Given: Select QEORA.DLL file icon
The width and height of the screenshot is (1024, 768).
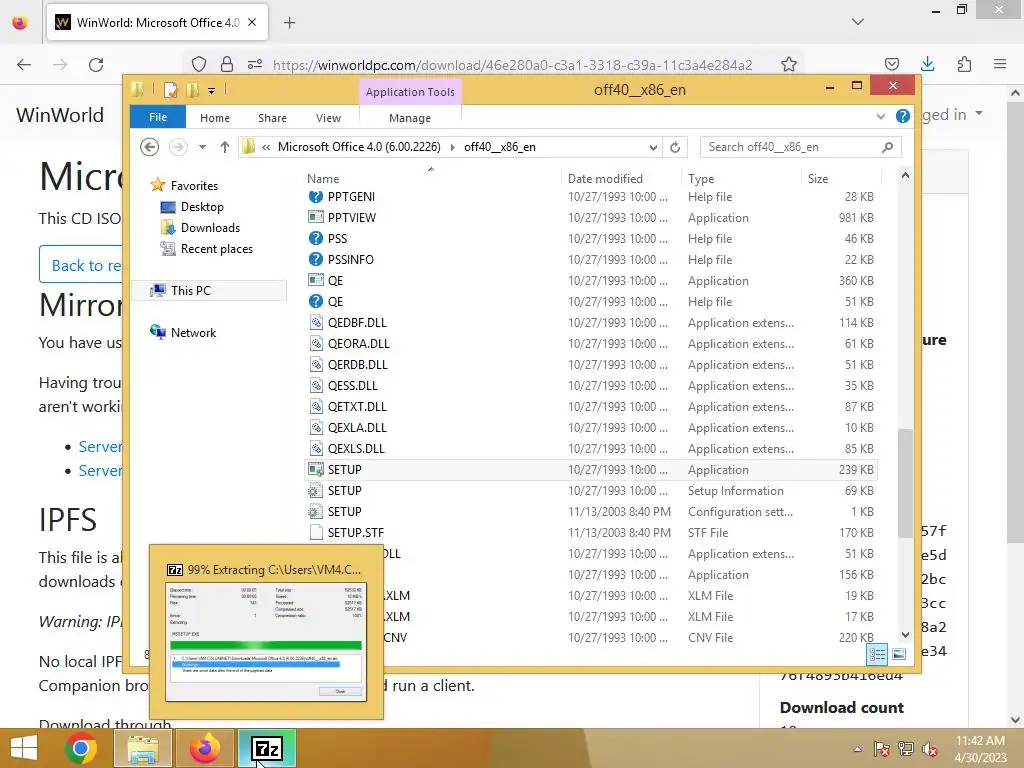Looking at the screenshot, I should click(x=315, y=344).
